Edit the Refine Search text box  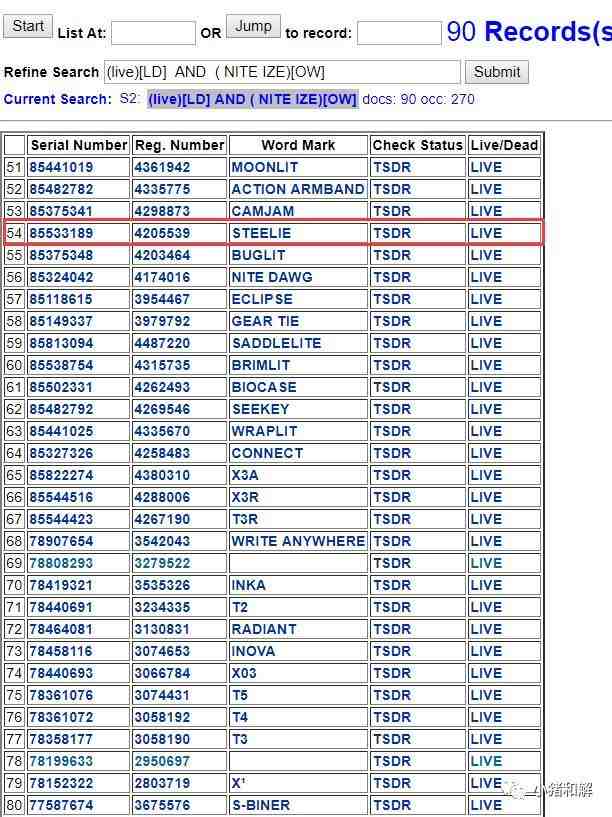[282, 72]
